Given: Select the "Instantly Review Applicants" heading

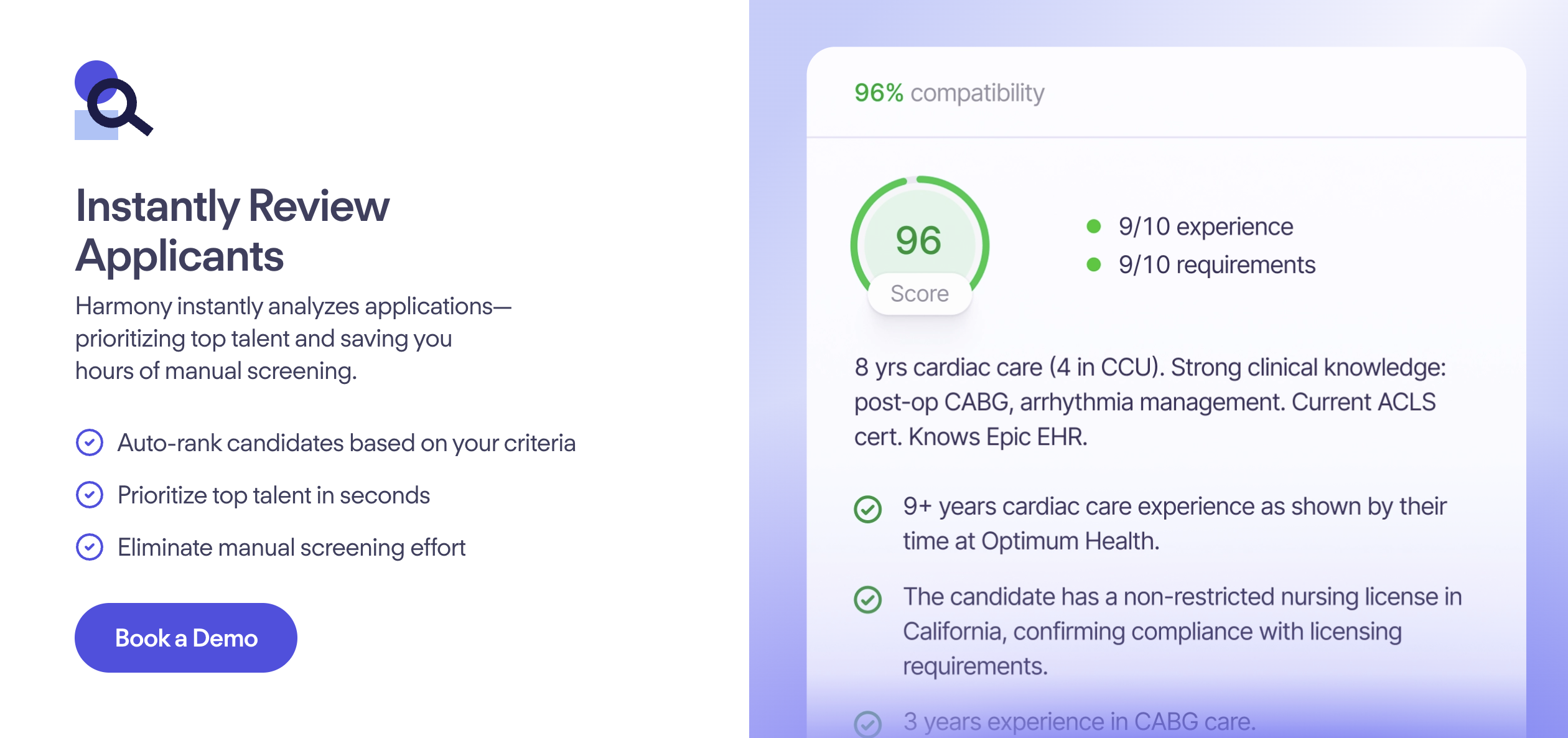Looking at the screenshot, I should (x=233, y=230).
